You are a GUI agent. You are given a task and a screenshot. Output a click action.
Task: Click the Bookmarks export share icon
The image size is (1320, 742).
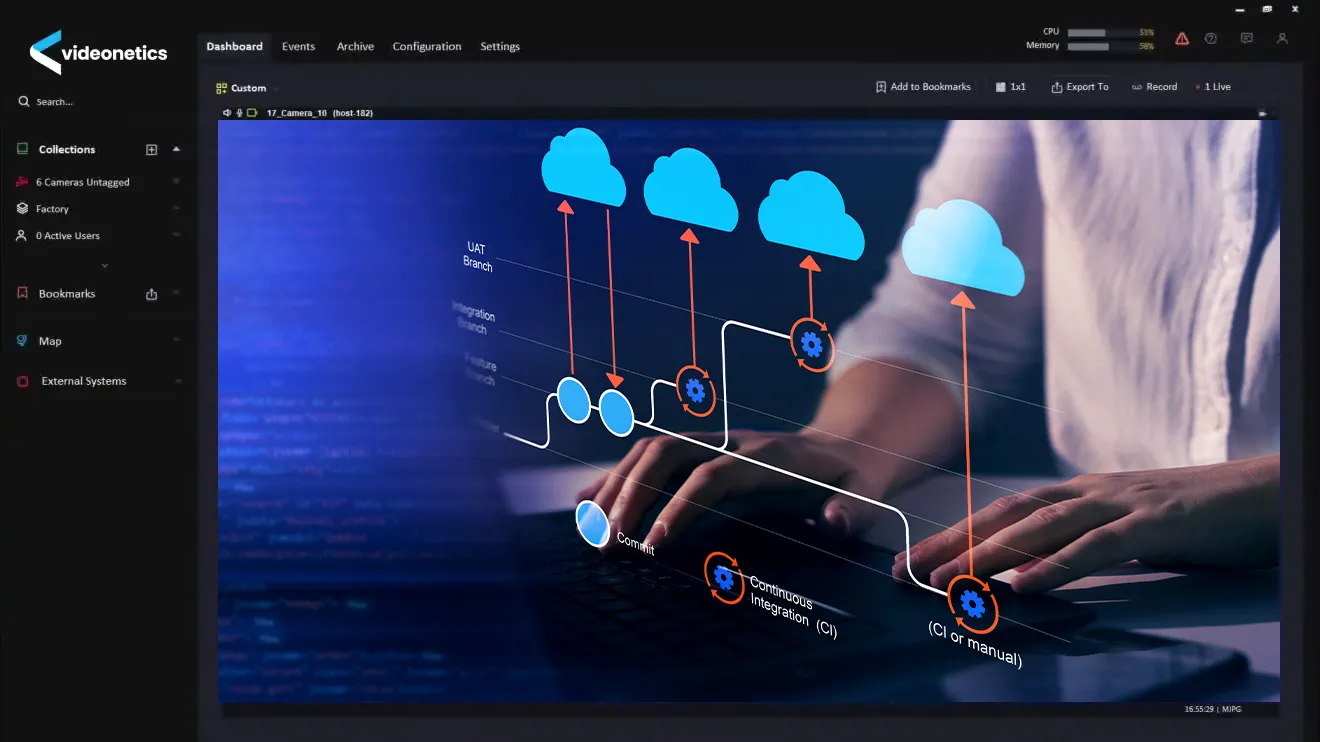click(x=152, y=294)
